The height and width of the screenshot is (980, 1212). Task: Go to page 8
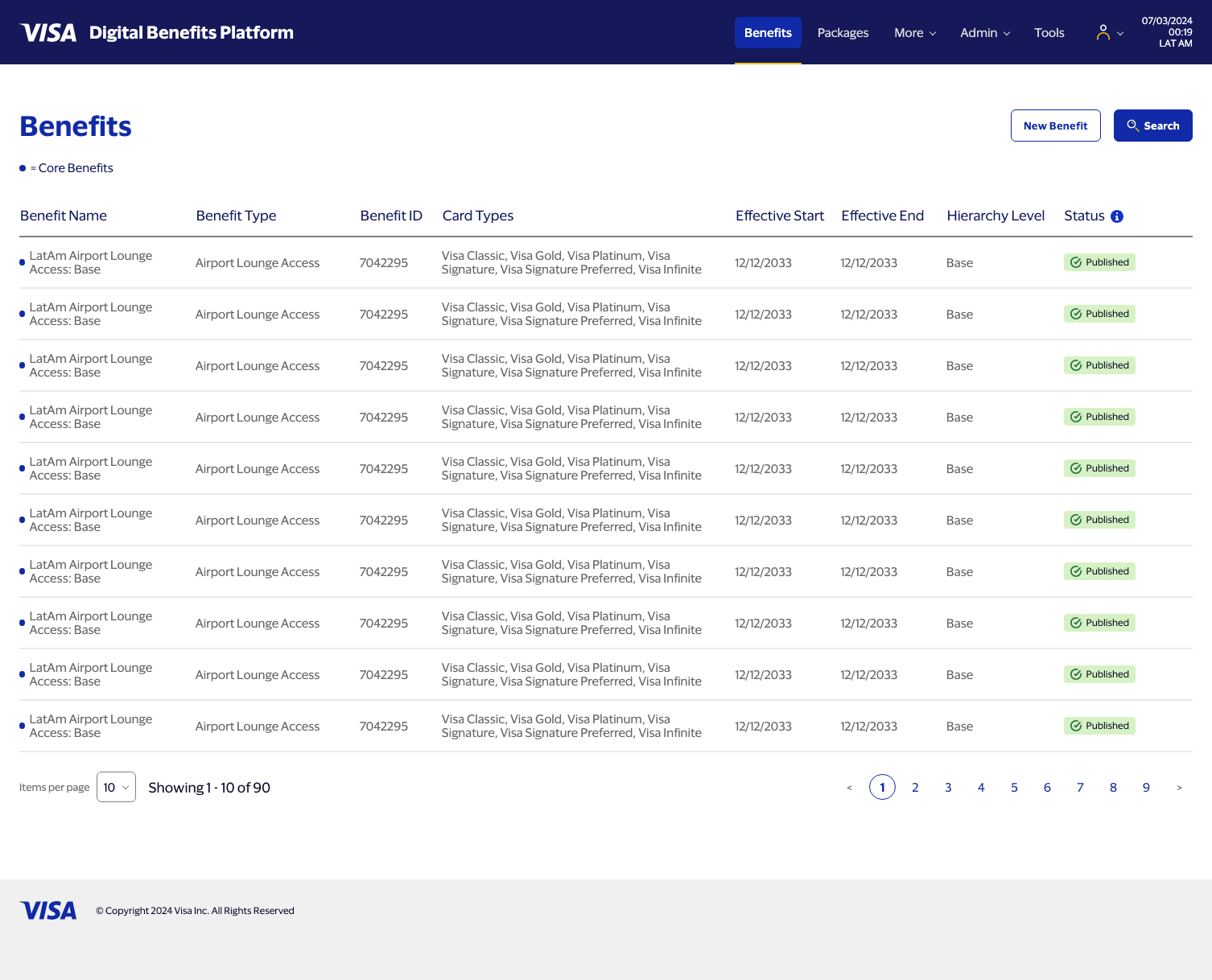point(1113,787)
